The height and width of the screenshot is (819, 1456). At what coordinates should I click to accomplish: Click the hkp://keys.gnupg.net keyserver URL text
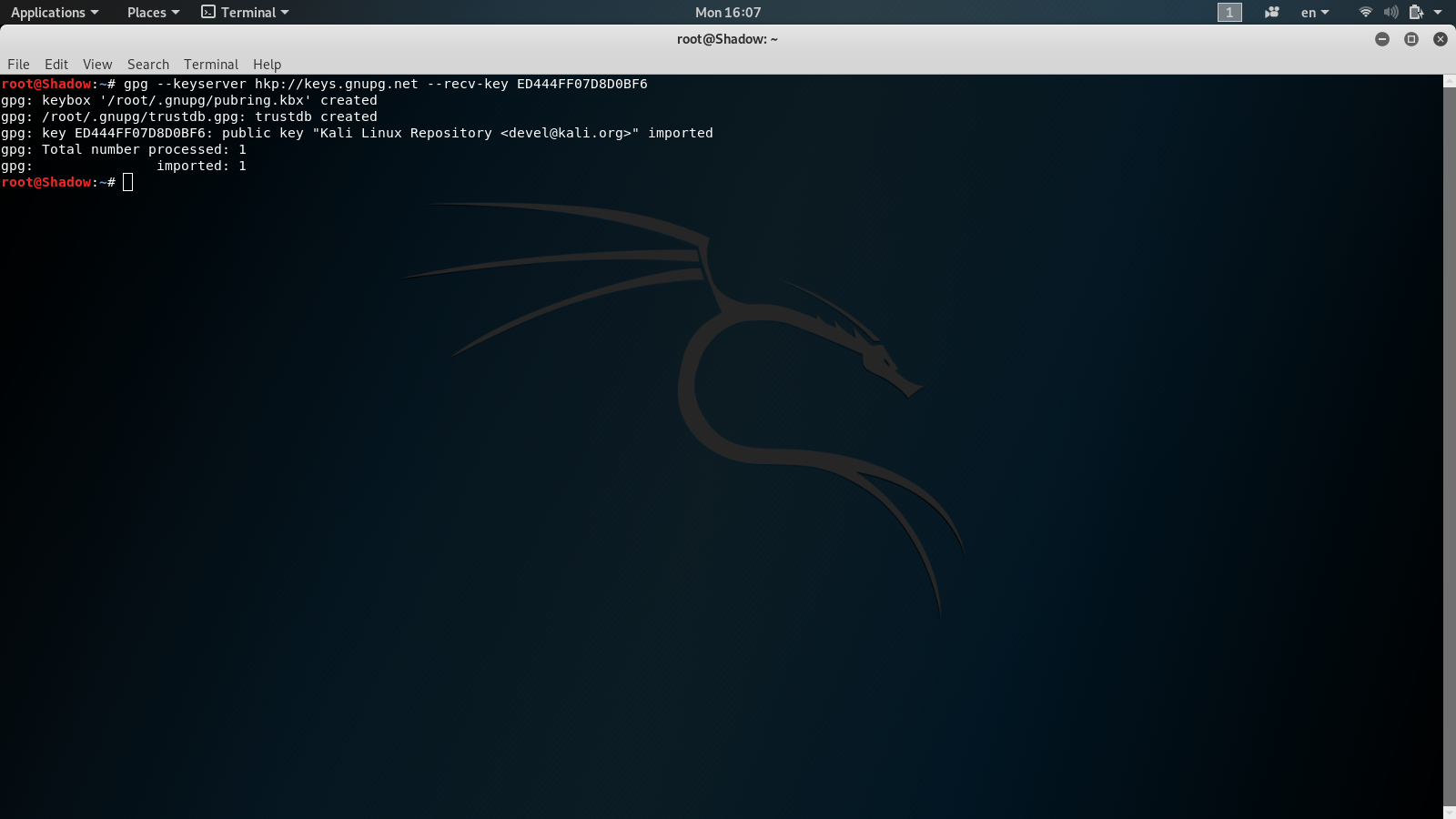337,84
